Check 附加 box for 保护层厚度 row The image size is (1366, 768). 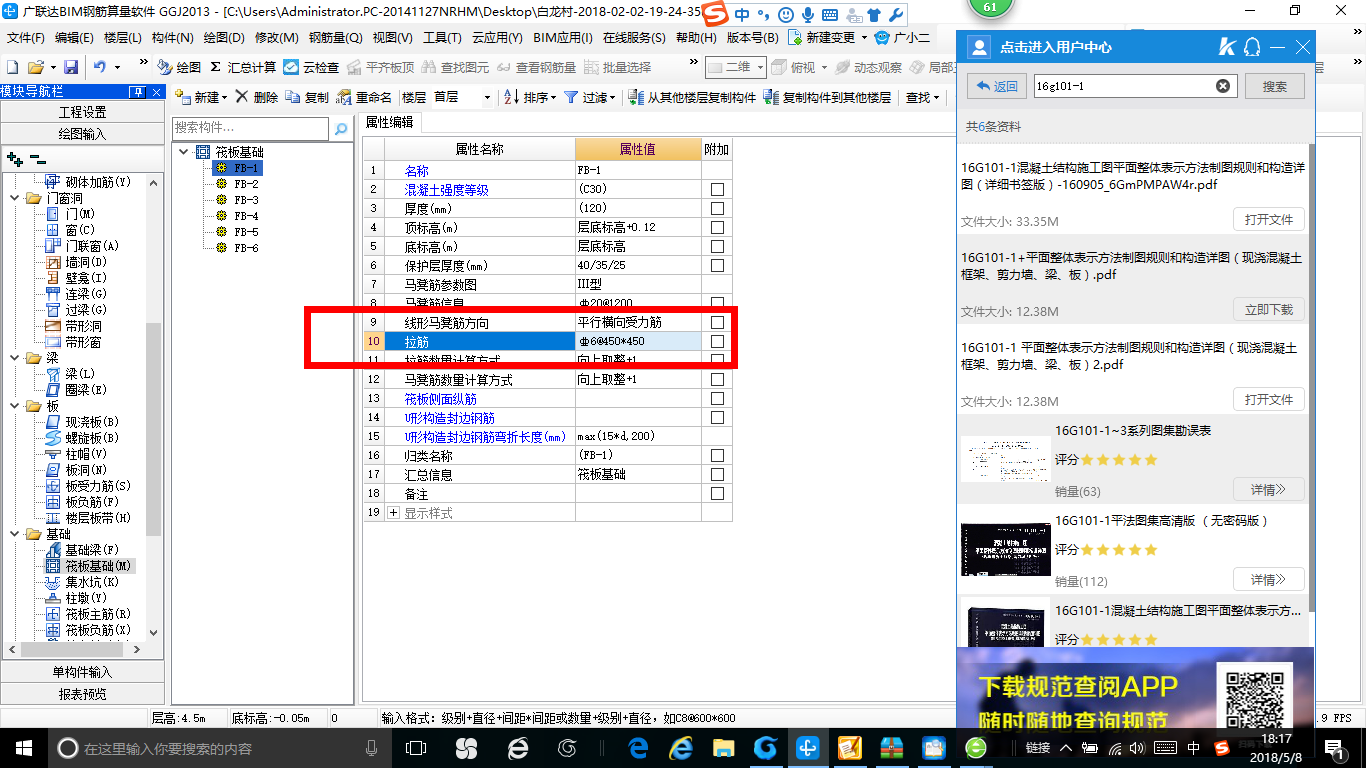click(717, 265)
